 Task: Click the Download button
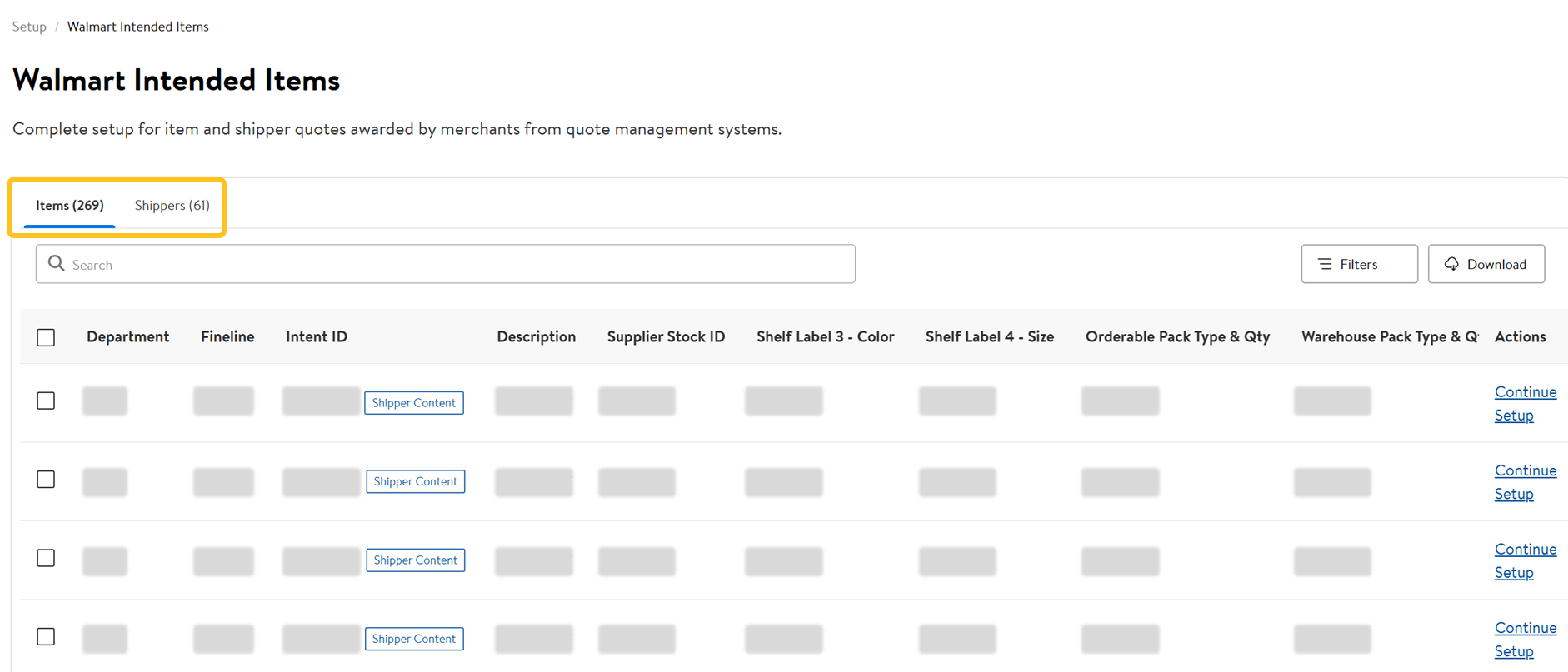(x=1486, y=264)
